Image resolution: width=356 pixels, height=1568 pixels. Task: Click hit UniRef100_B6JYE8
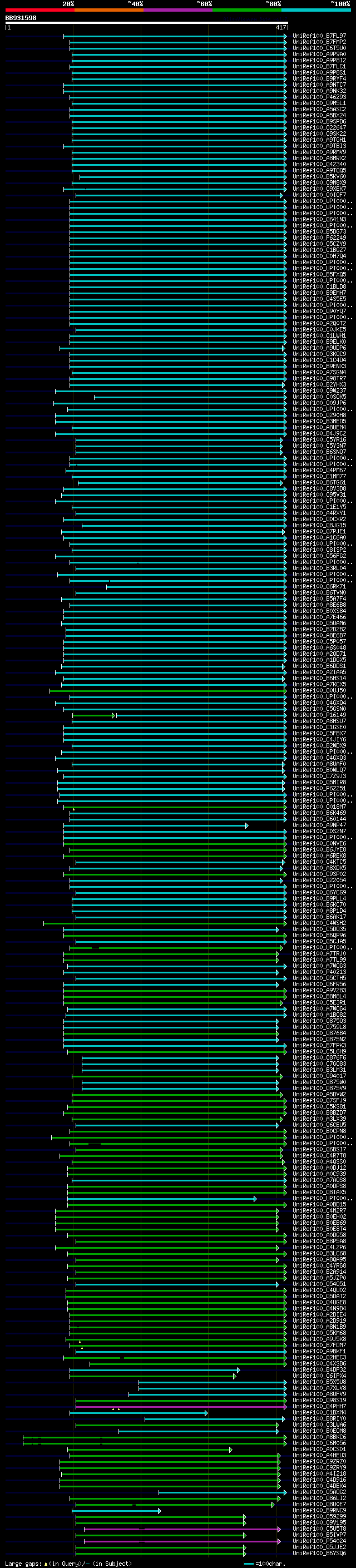[x=319, y=849]
